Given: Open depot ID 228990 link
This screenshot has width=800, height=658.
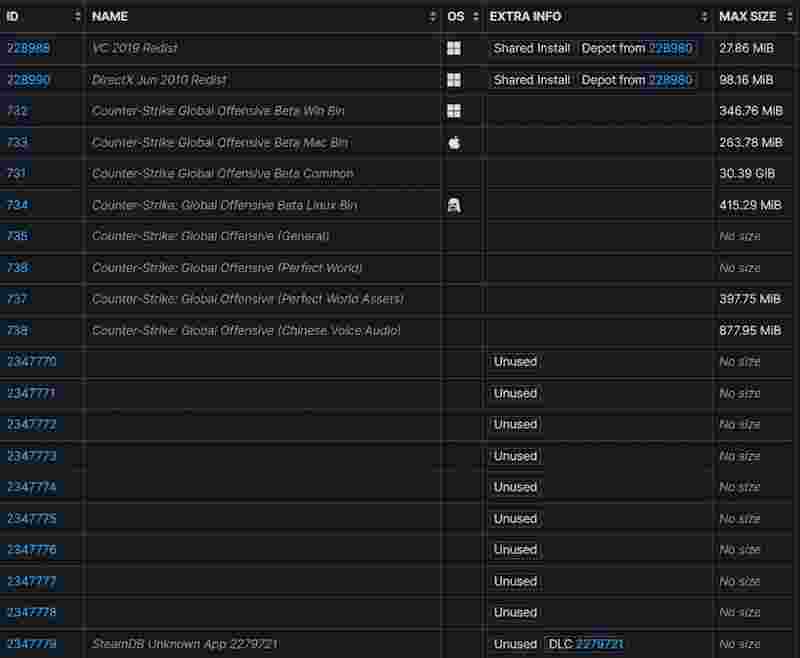Looking at the screenshot, I should 29,80.
